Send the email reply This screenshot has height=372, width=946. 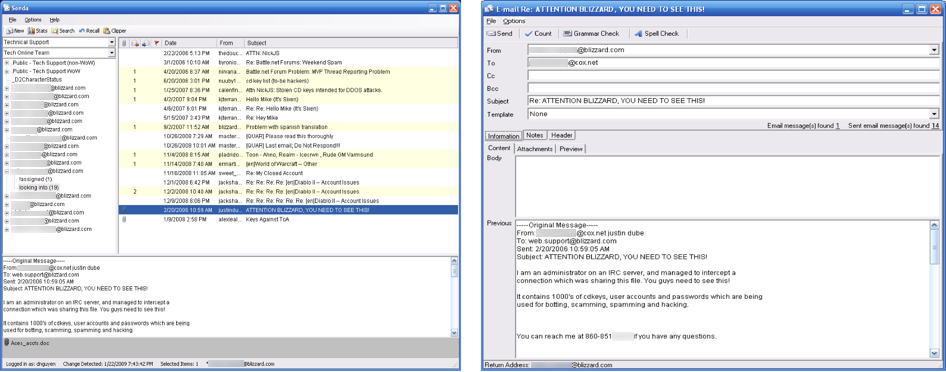(500, 34)
